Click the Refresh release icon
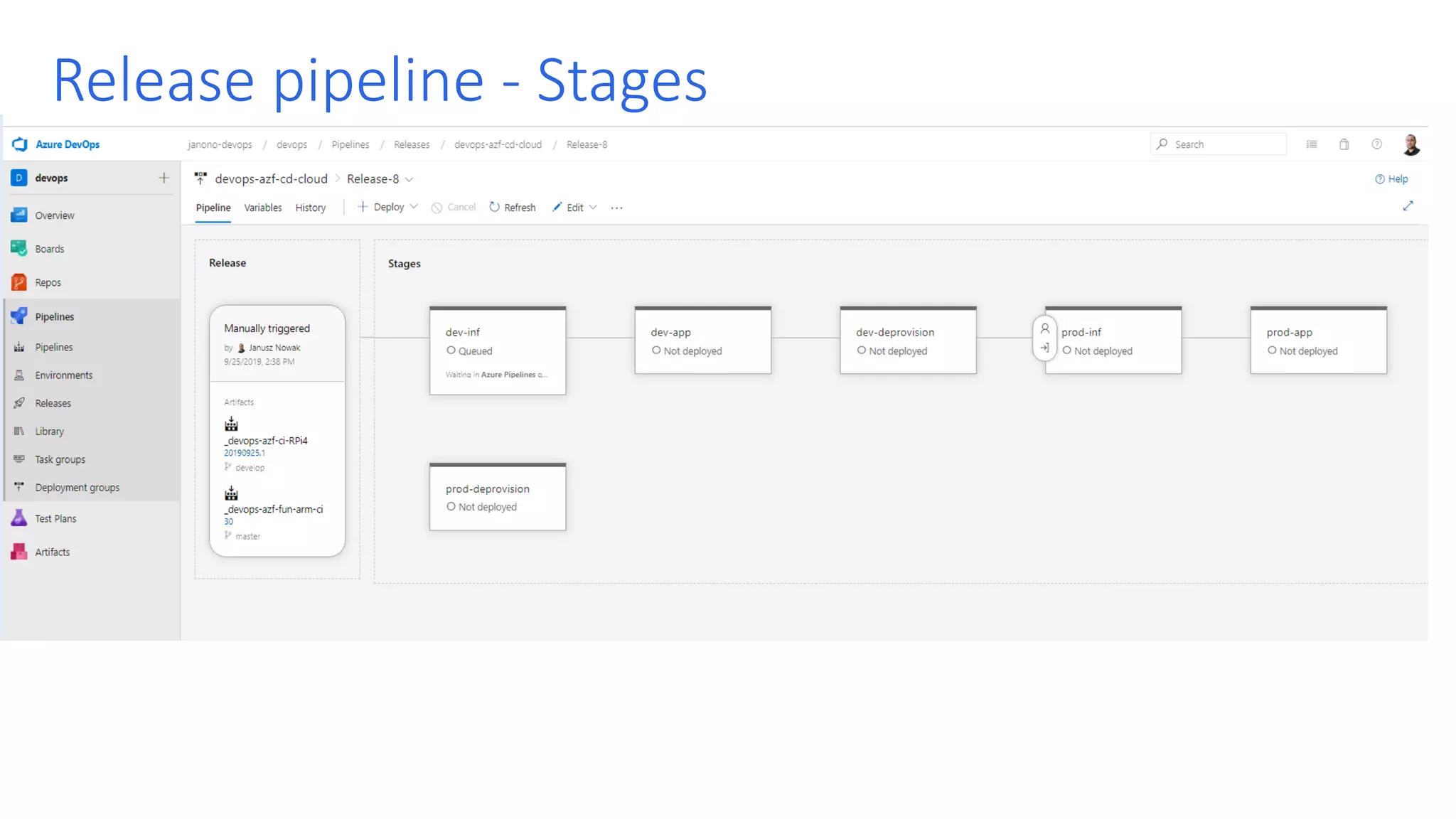1456x819 pixels. [x=495, y=207]
